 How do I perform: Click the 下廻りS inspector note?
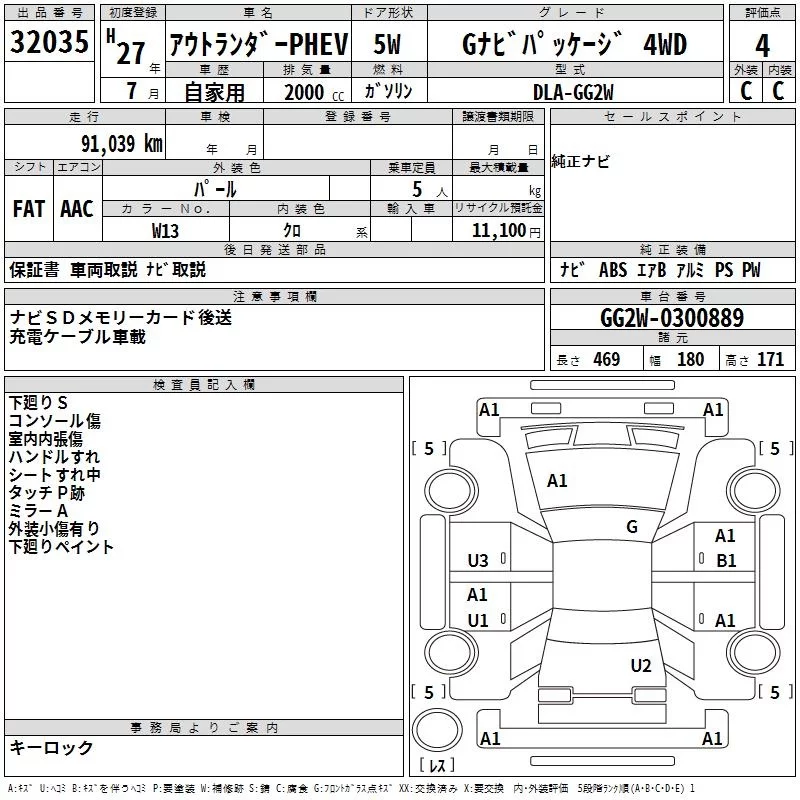(38, 403)
